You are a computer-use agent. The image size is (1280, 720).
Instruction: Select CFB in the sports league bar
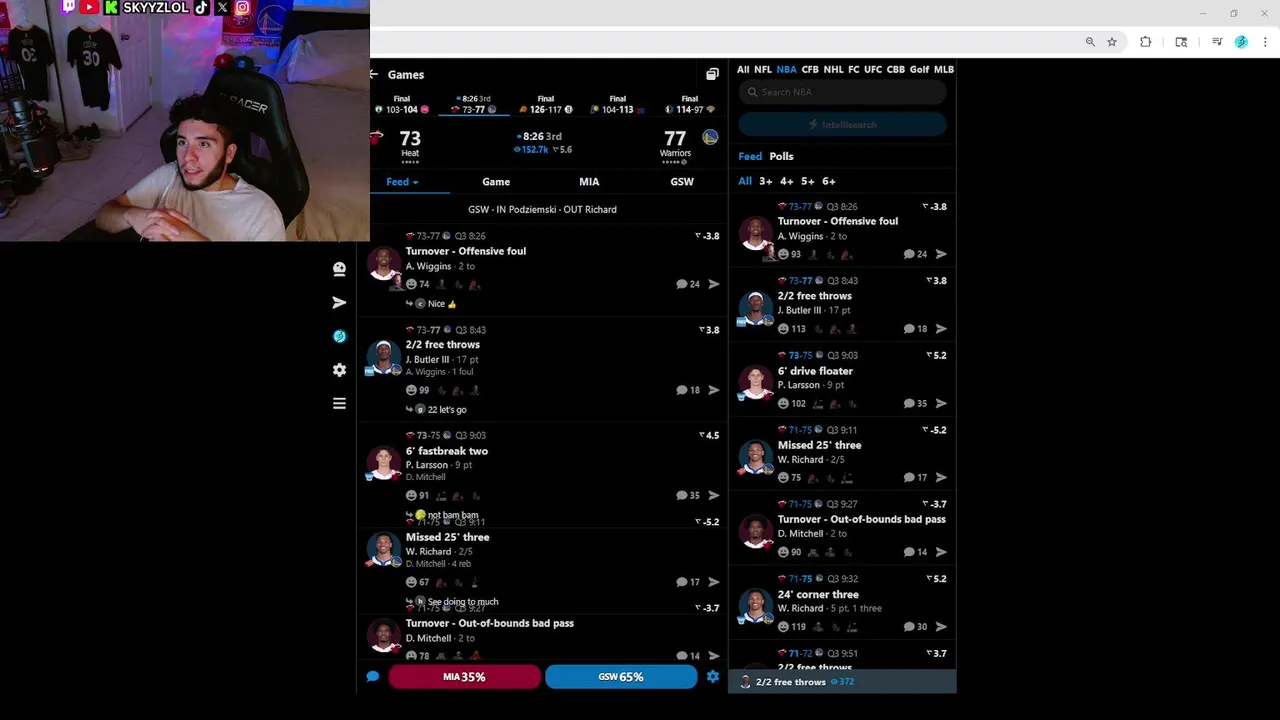point(810,70)
